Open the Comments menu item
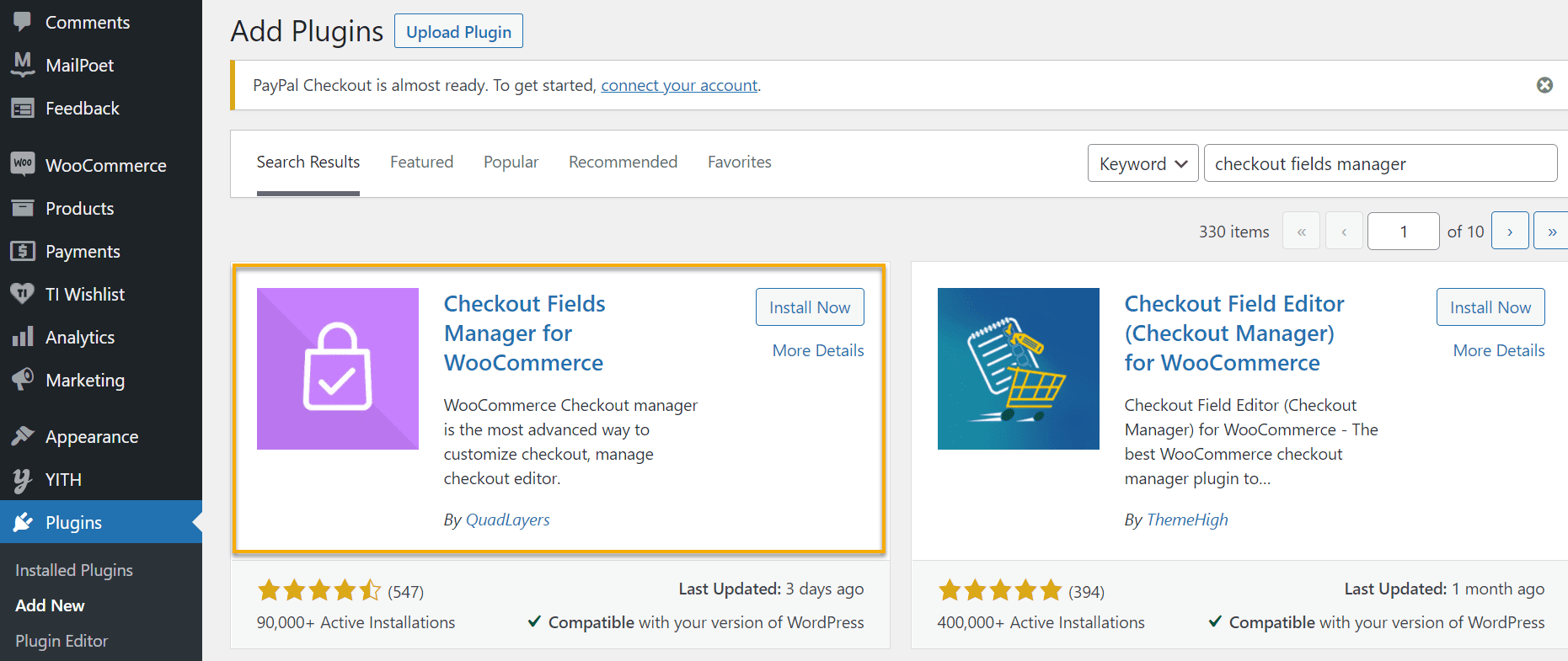The image size is (1568, 661). pyautogui.click(x=101, y=22)
